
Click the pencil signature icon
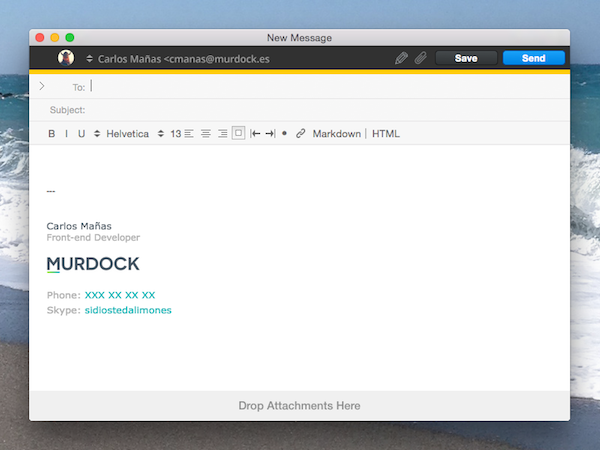coord(401,58)
